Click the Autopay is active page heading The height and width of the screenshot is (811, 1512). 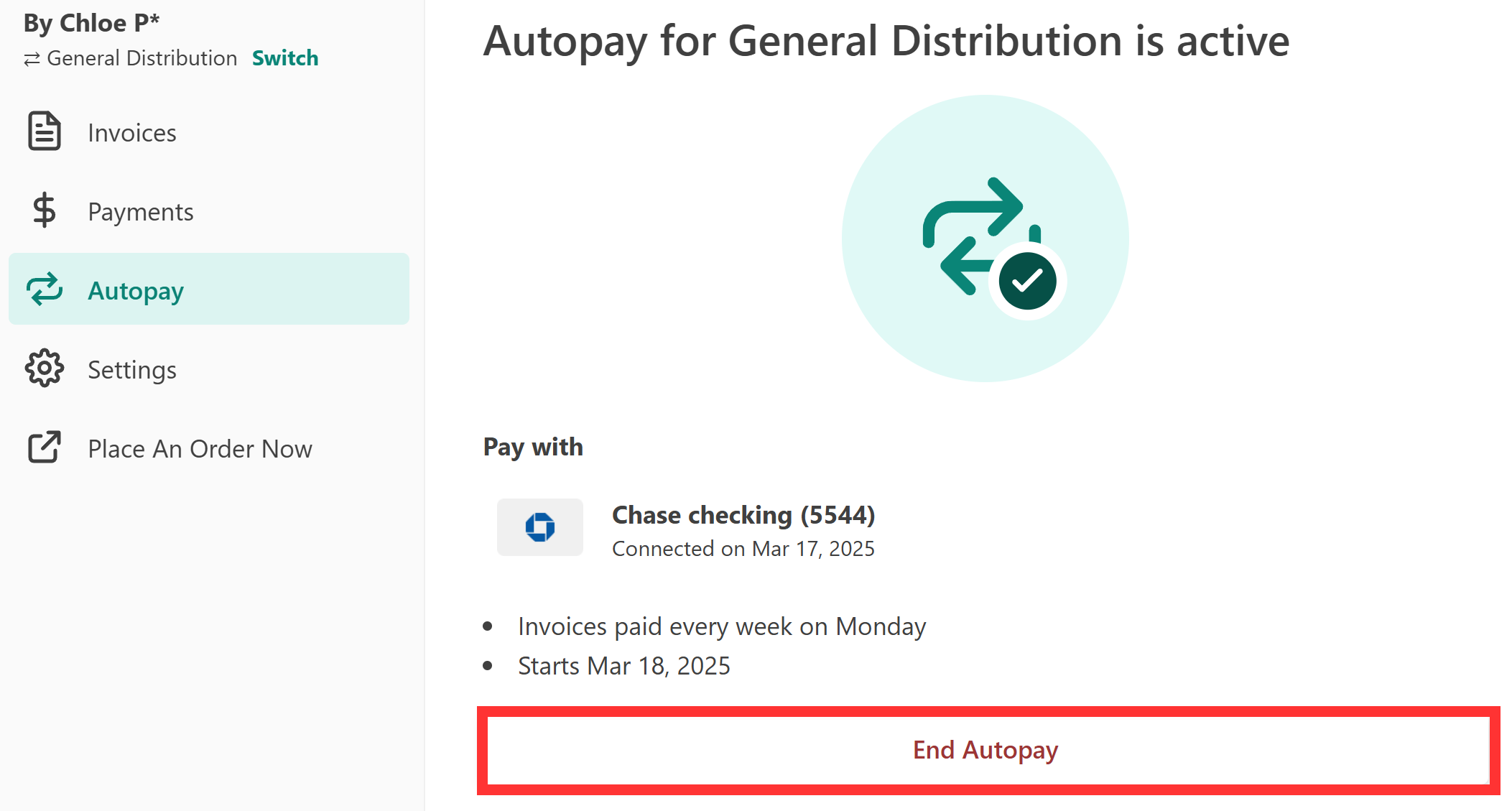886,41
